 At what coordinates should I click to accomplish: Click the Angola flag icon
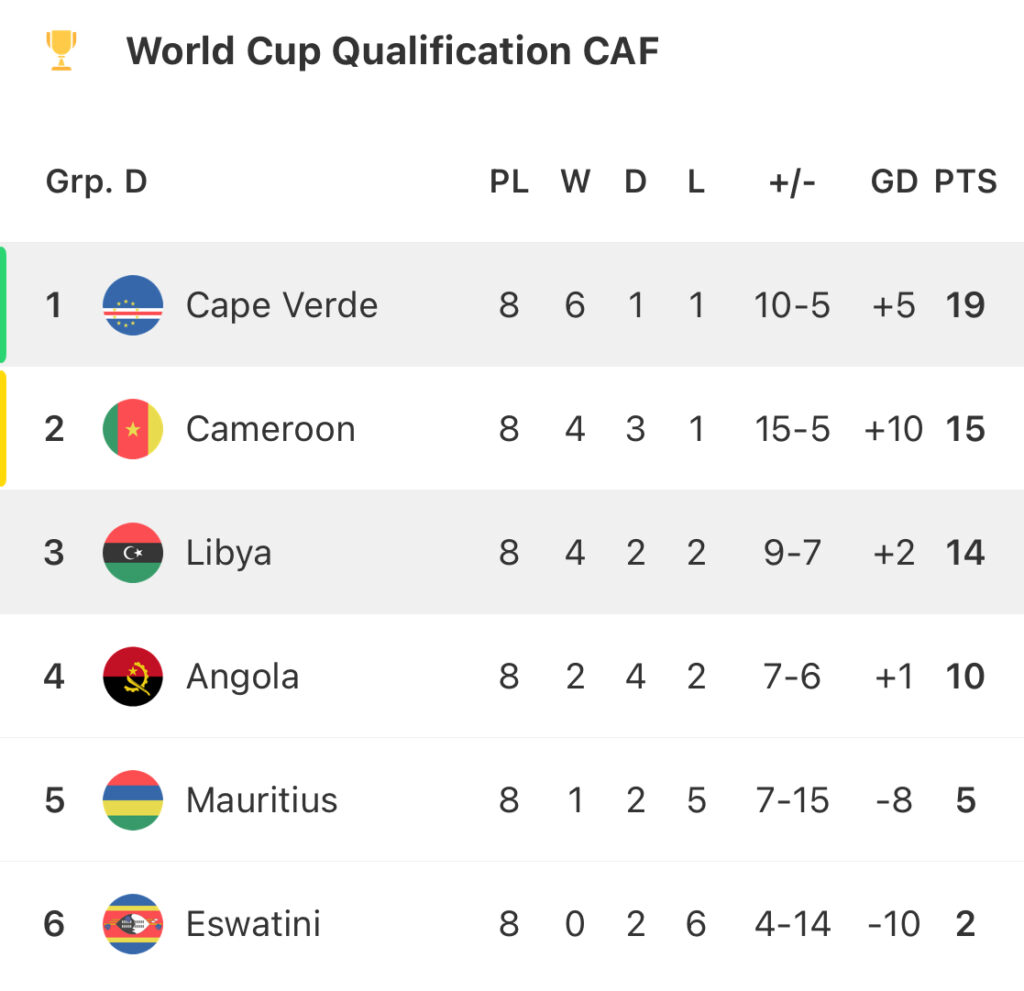[x=133, y=677]
